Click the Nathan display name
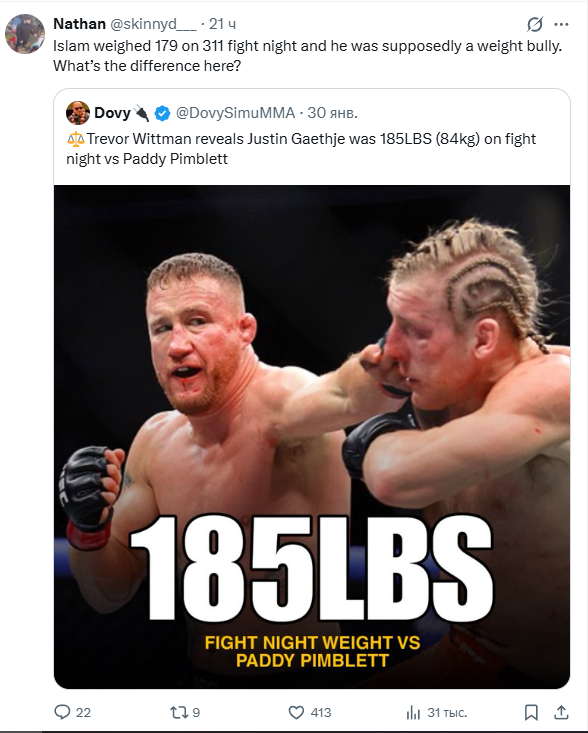The image size is (588, 733). point(79,24)
